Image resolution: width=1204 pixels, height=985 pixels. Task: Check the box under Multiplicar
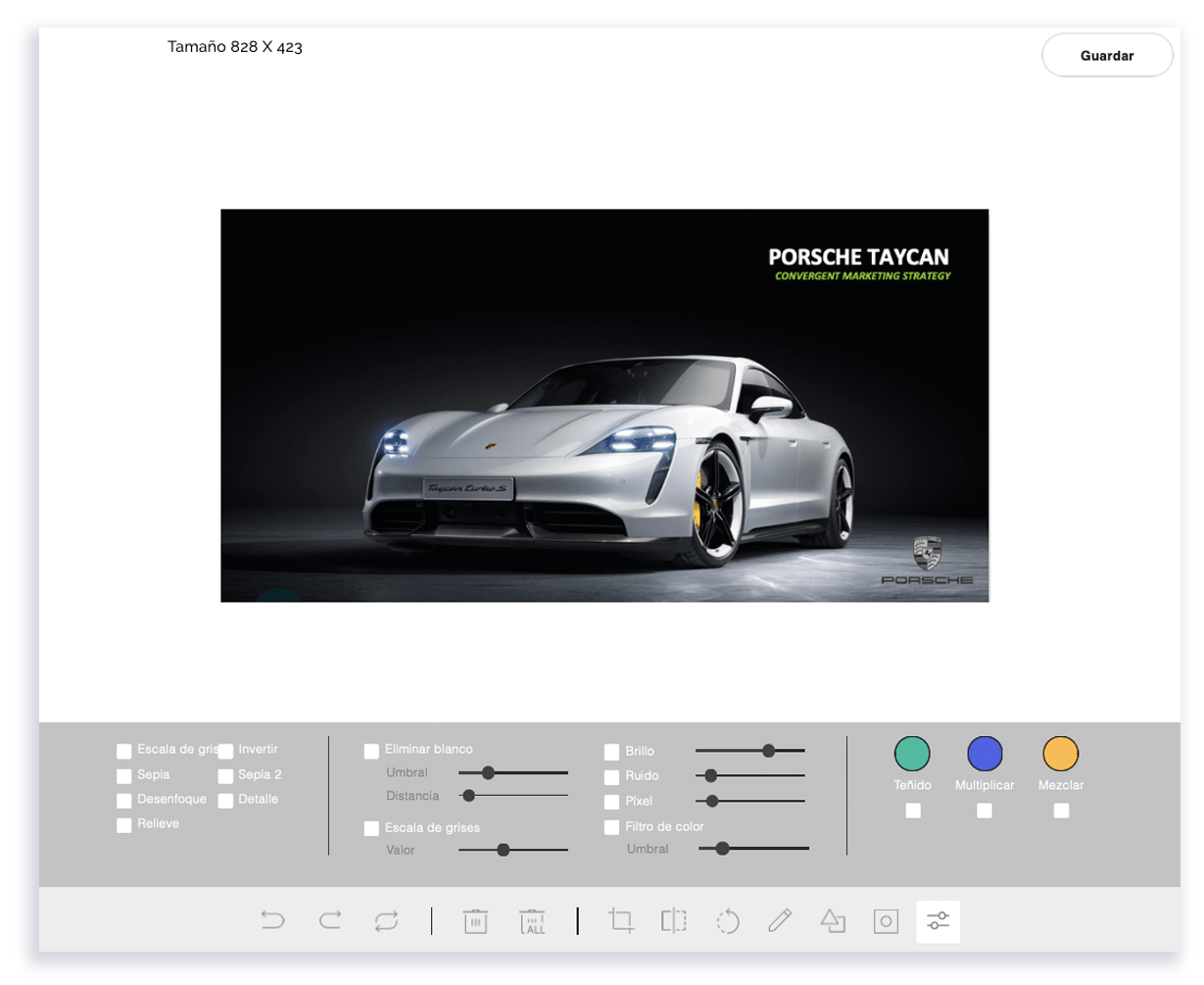[985, 811]
